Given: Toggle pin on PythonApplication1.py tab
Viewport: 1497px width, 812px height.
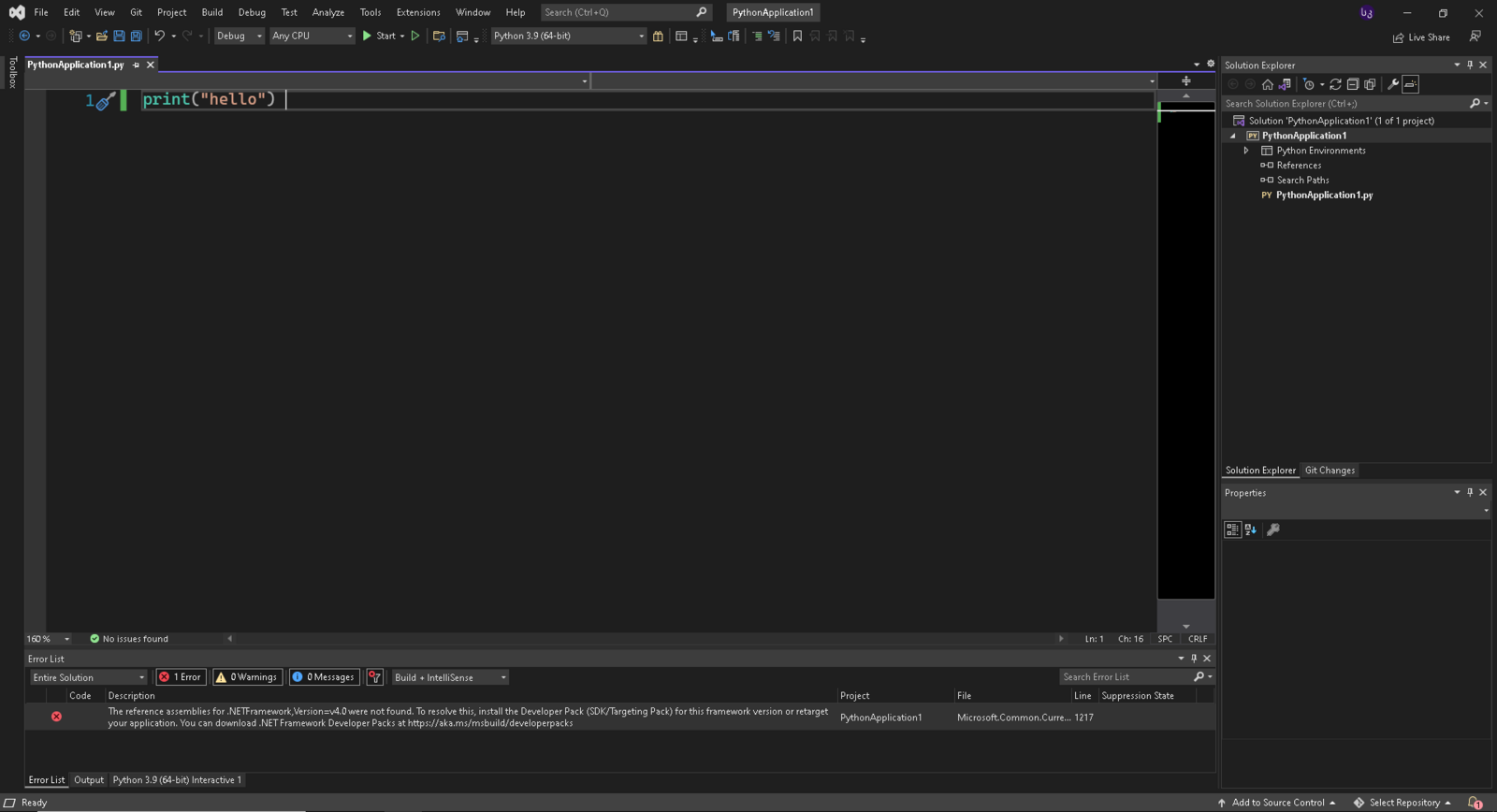Looking at the screenshot, I should pyautogui.click(x=136, y=65).
